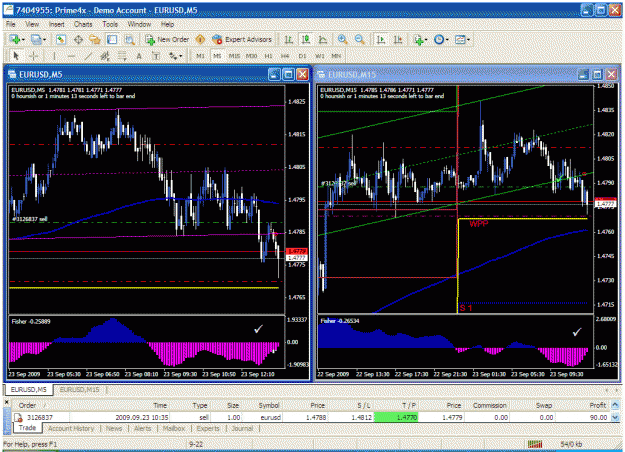Click the Profiles toolbar icon
625x452 pixels.
pos(36,39)
